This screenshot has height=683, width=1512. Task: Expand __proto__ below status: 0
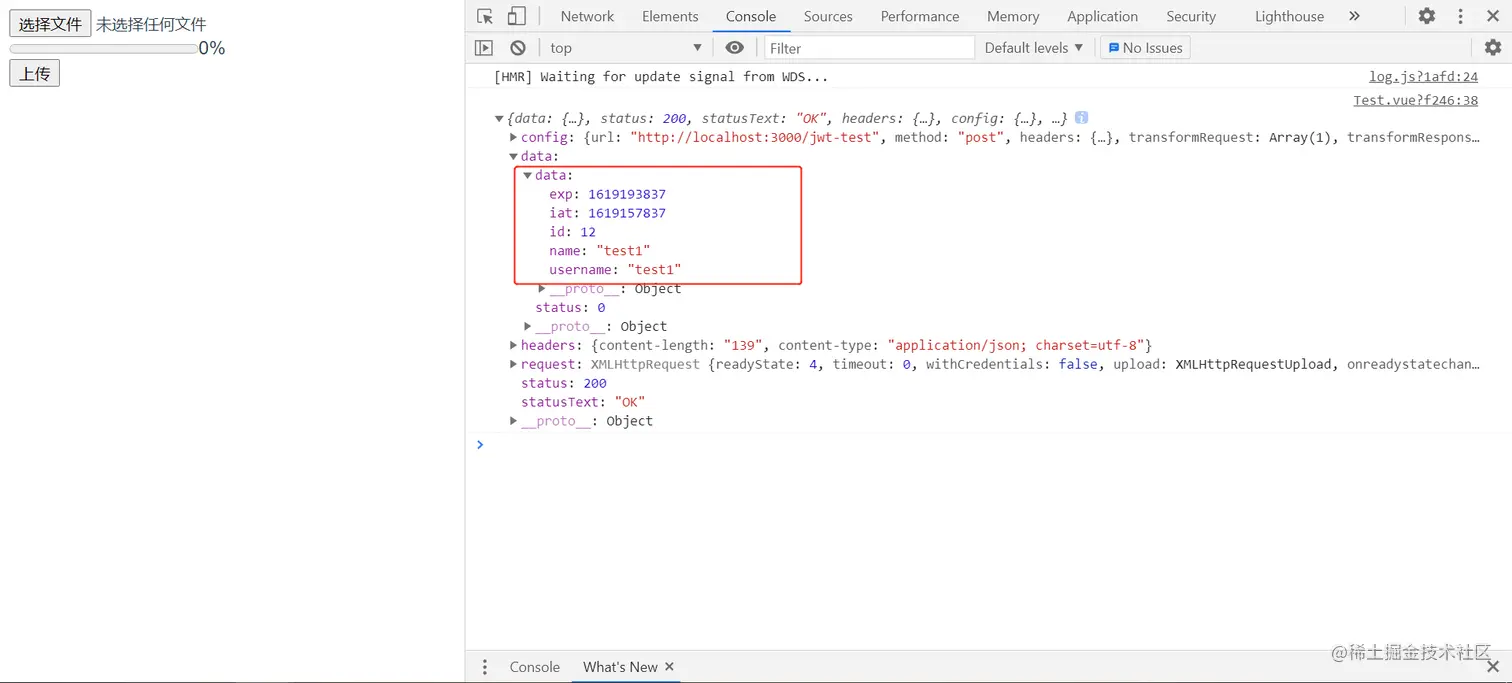(528, 327)
